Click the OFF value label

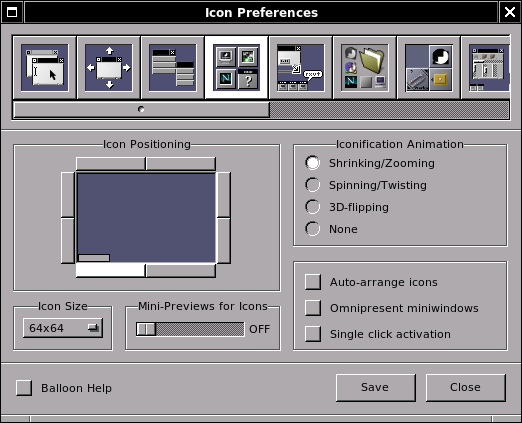(259, 329)
